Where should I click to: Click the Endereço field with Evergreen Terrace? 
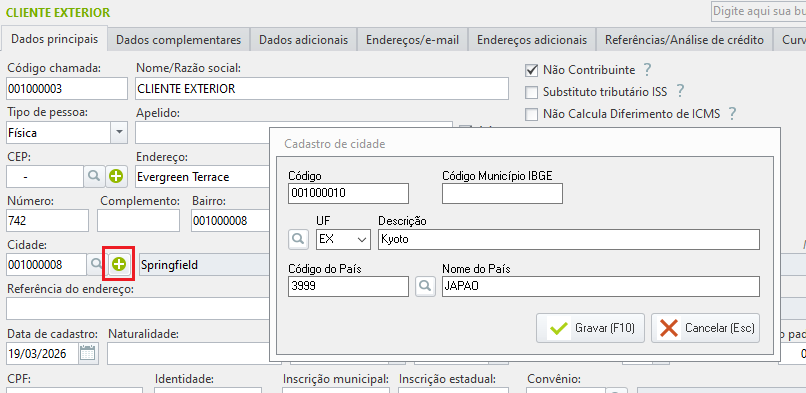(x=203, y=177)
